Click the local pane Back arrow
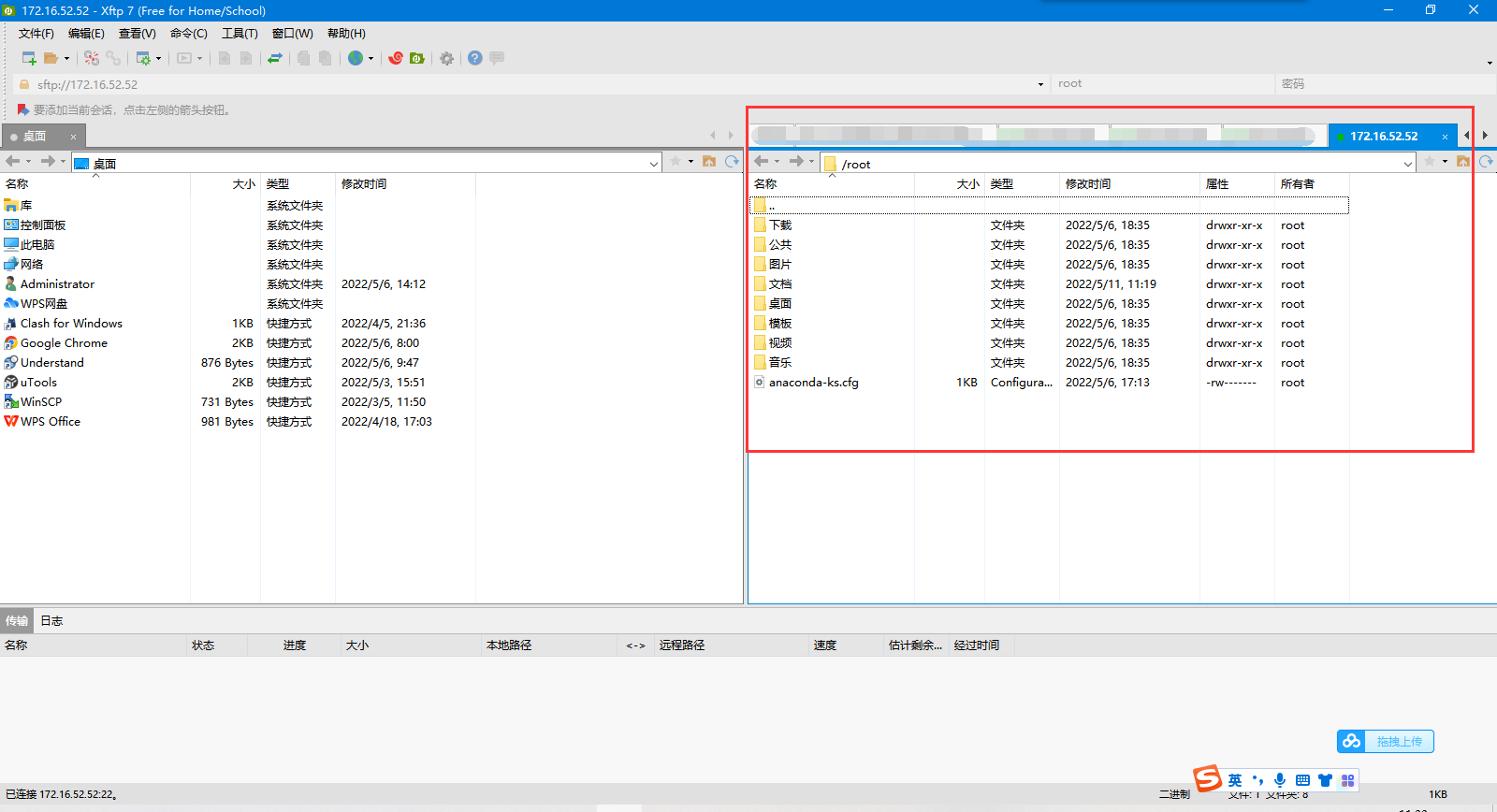Image resolution: width=1497 pixels, height=812 pixels. pyautogui.click(x=12, y=162)
